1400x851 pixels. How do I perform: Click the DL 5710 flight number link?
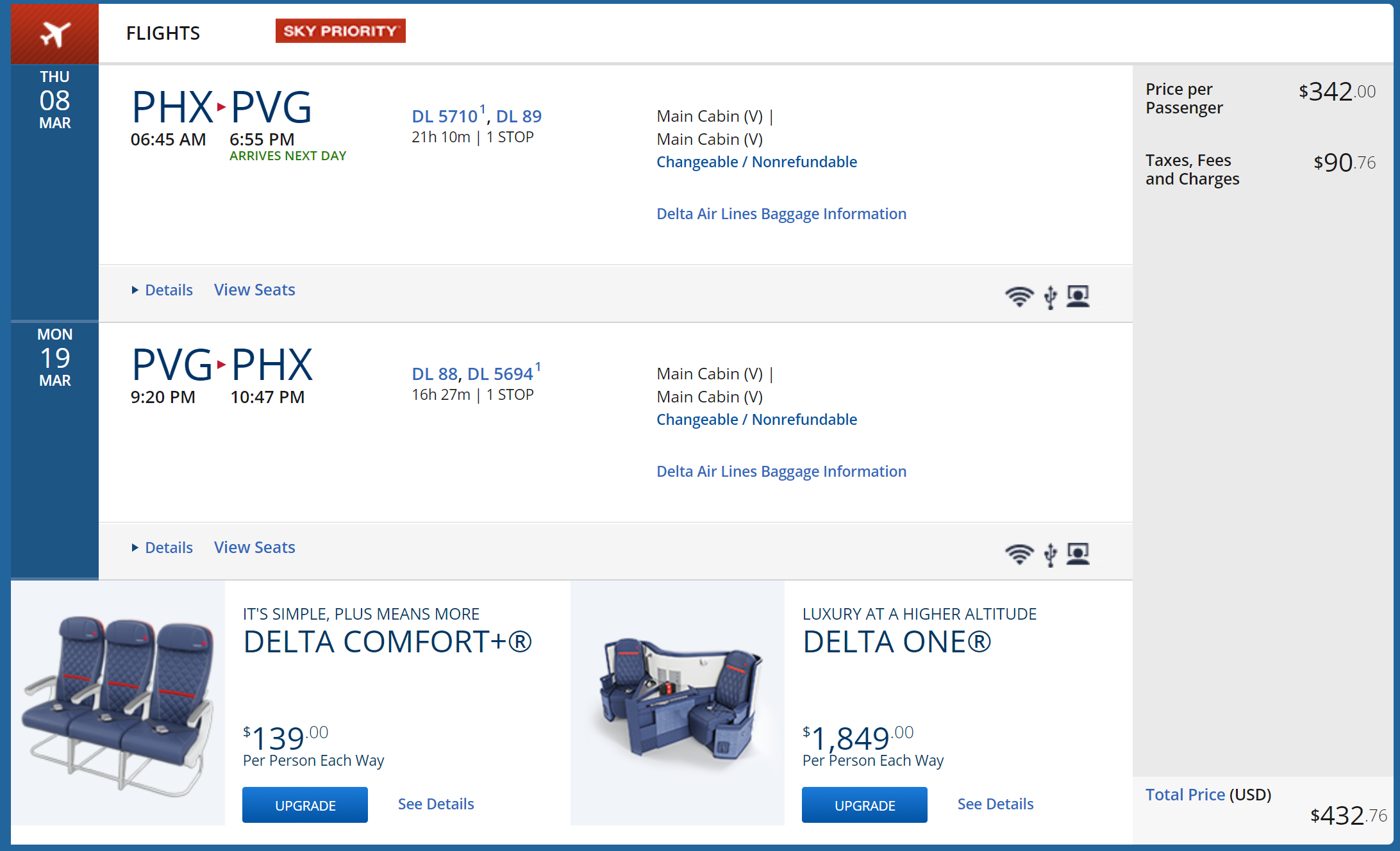coord(445,117)
